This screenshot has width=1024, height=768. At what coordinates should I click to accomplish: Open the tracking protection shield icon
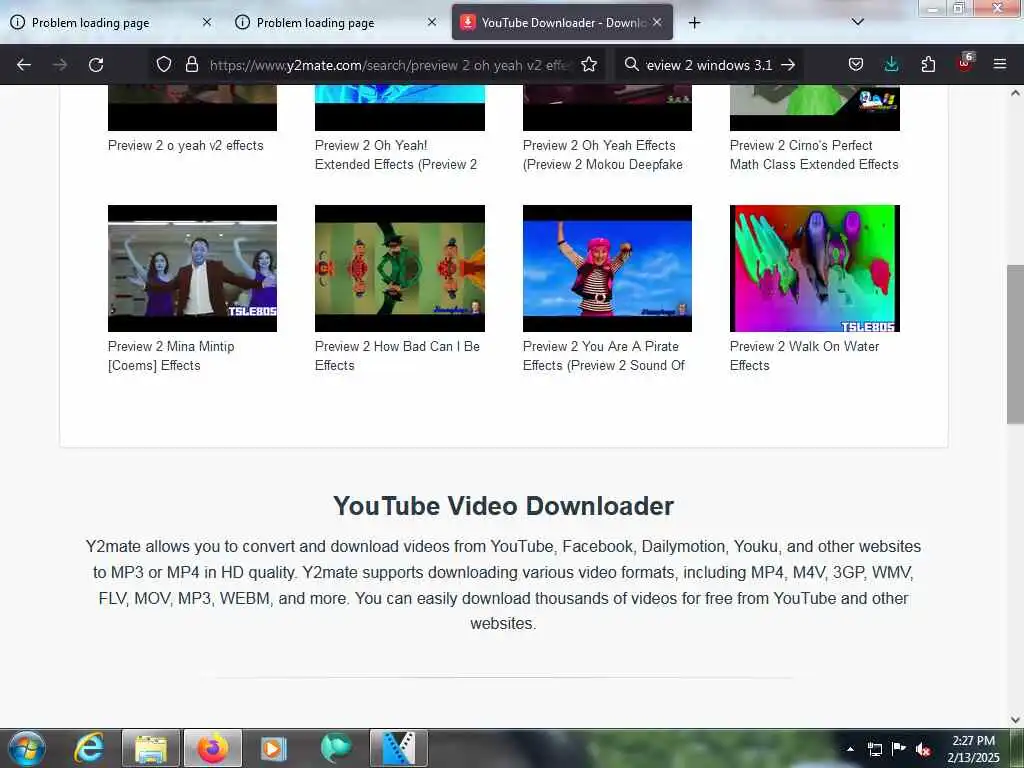pos(164,64)
